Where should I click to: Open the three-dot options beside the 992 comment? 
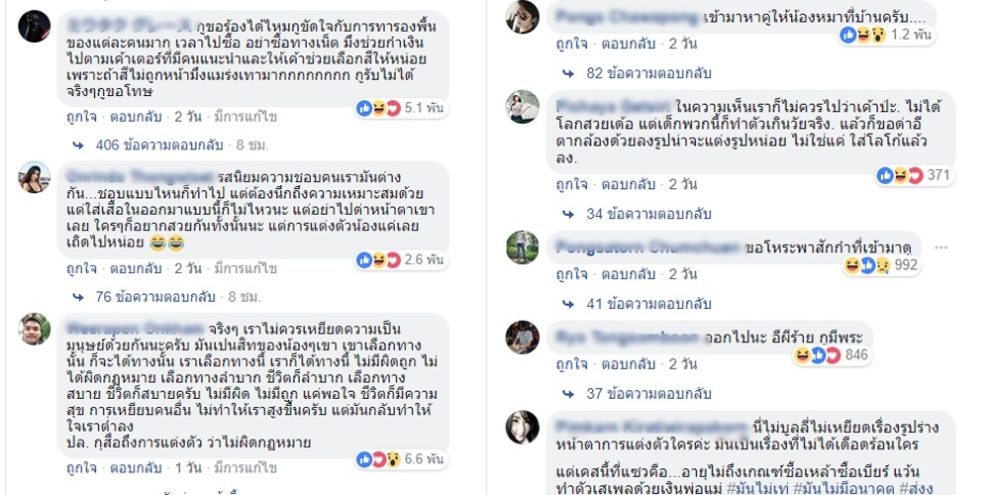[x=941, y=248]
